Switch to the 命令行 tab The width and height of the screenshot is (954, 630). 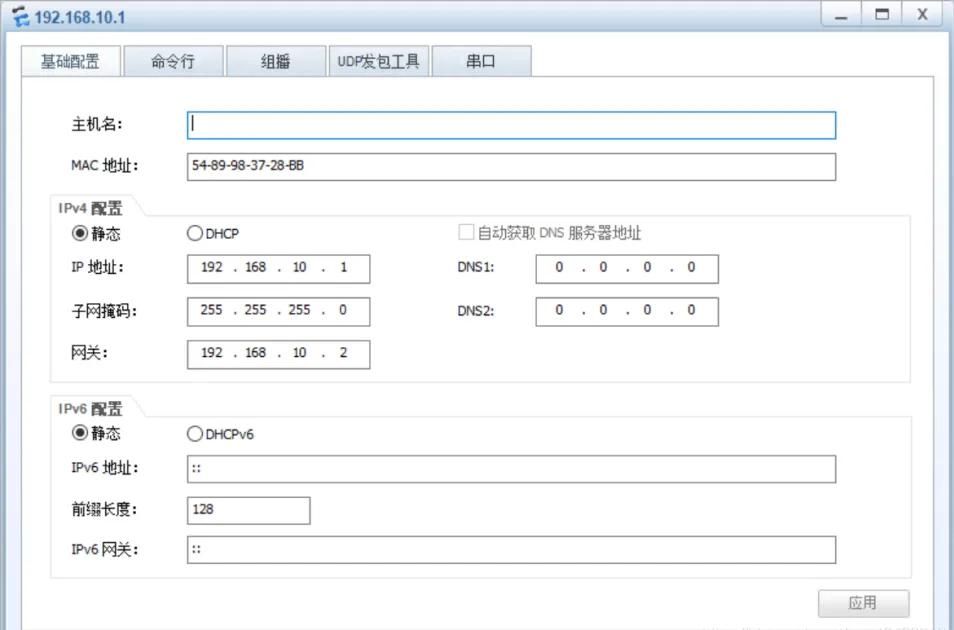click(x=173, y=62)
